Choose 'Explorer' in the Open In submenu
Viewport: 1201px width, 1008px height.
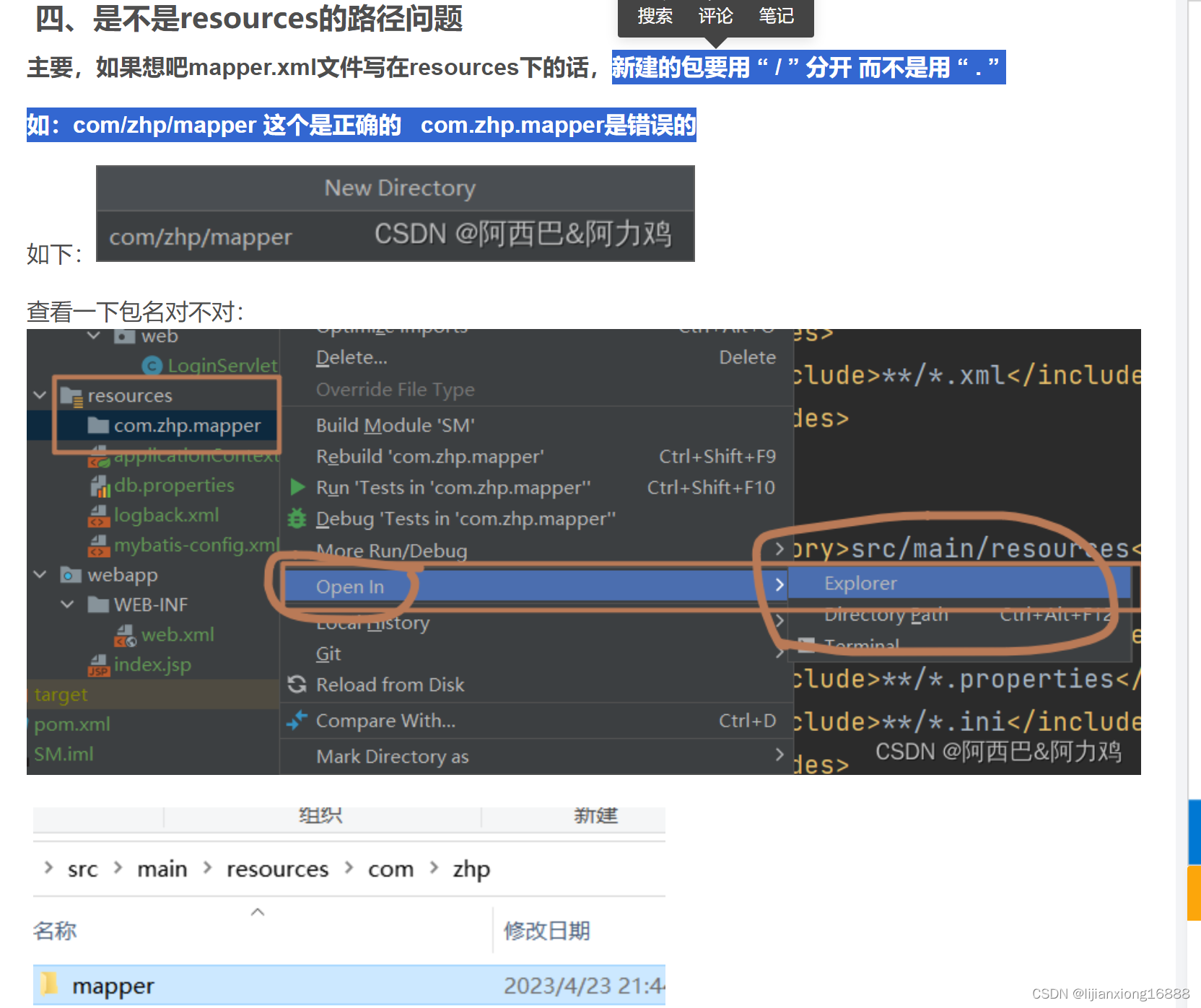pyautogui.click(x=860, y=583)
